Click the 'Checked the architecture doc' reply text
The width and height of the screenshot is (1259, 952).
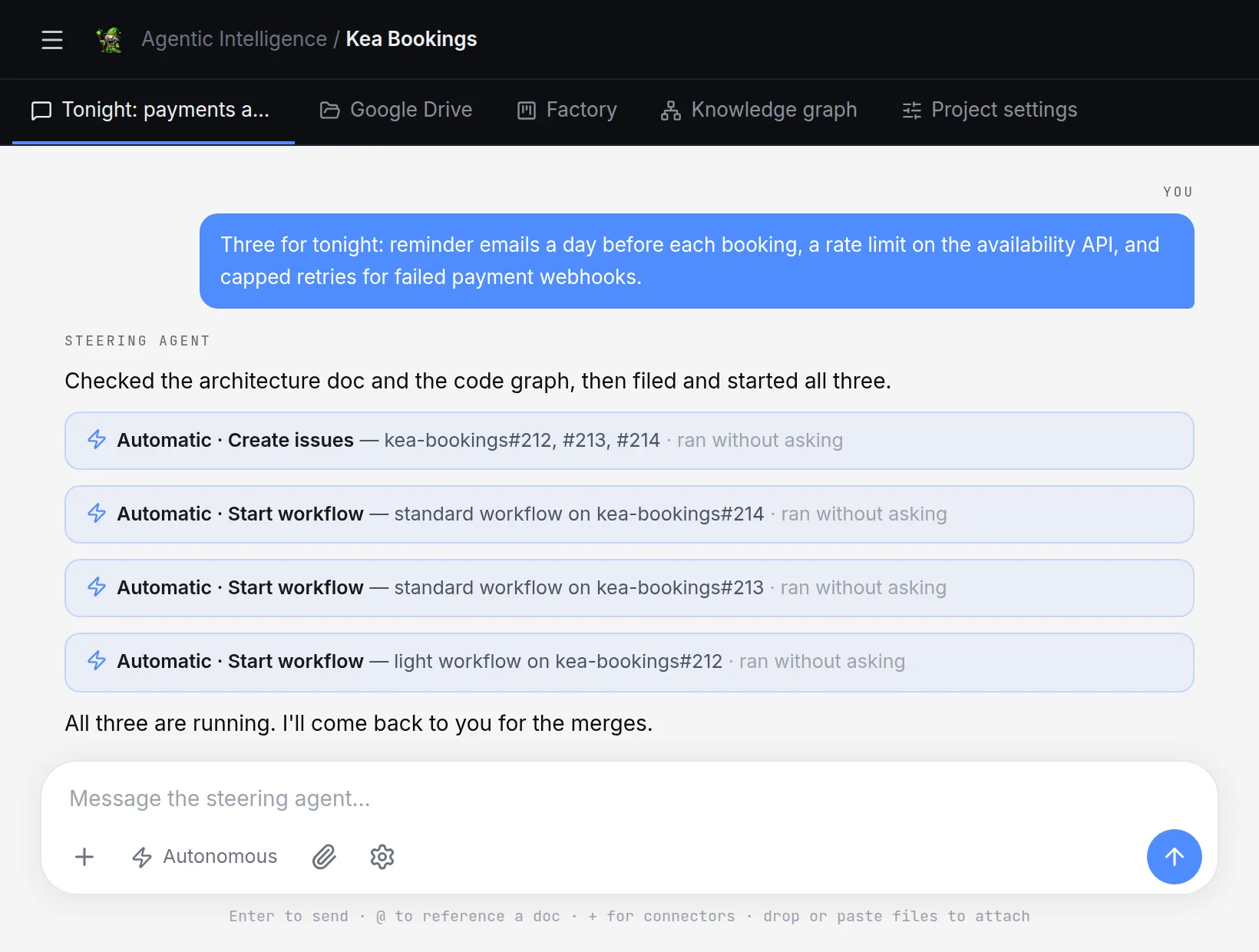coord(477,381)
